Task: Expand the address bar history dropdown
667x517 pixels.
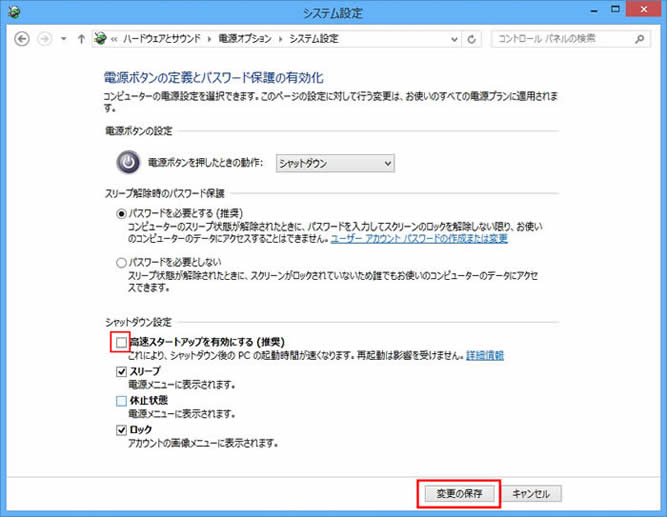Action: pyautogui.click(x=454, y=39)
